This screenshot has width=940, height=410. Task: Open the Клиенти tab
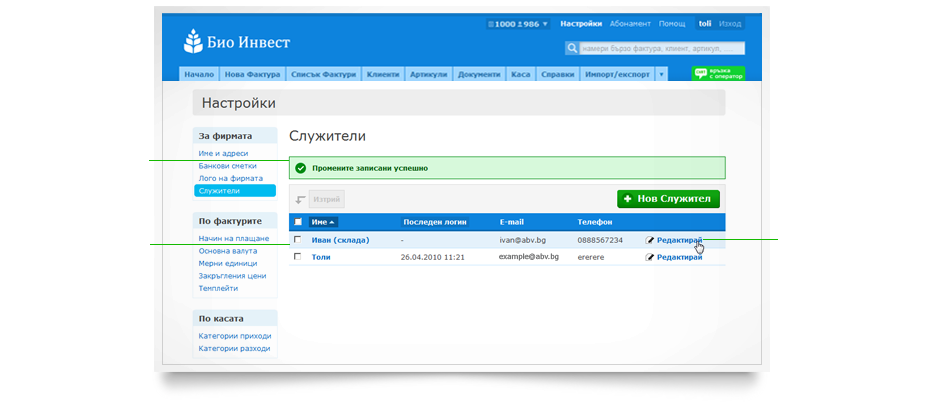coord(384,74)
